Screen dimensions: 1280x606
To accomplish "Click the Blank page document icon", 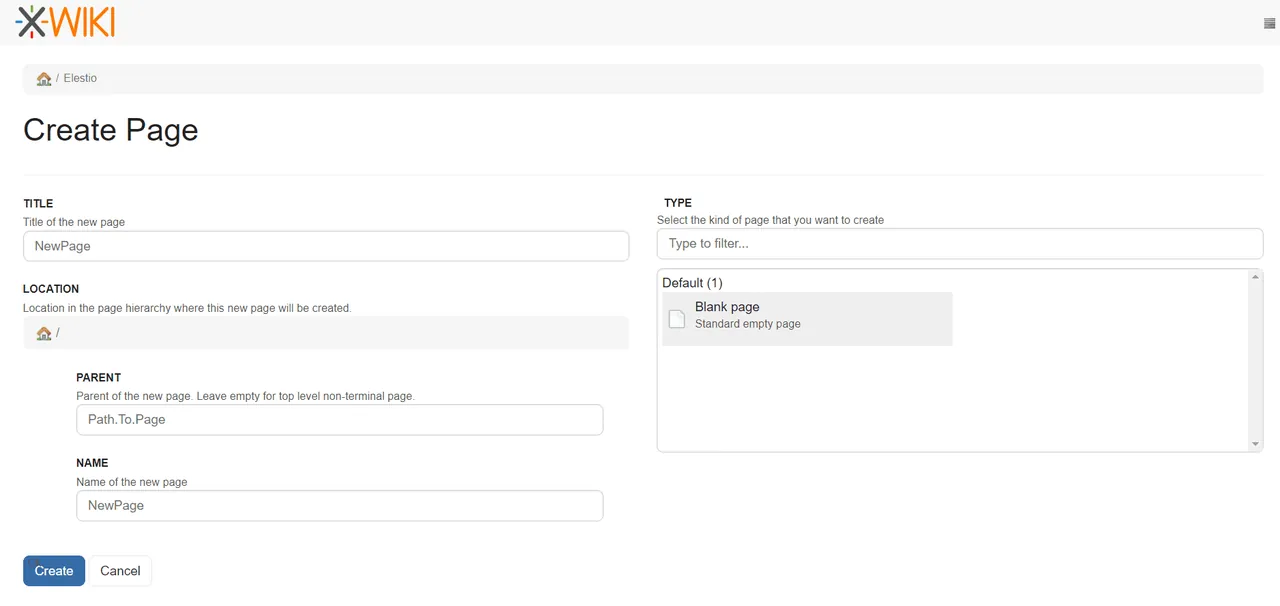I will coord(677,319).
